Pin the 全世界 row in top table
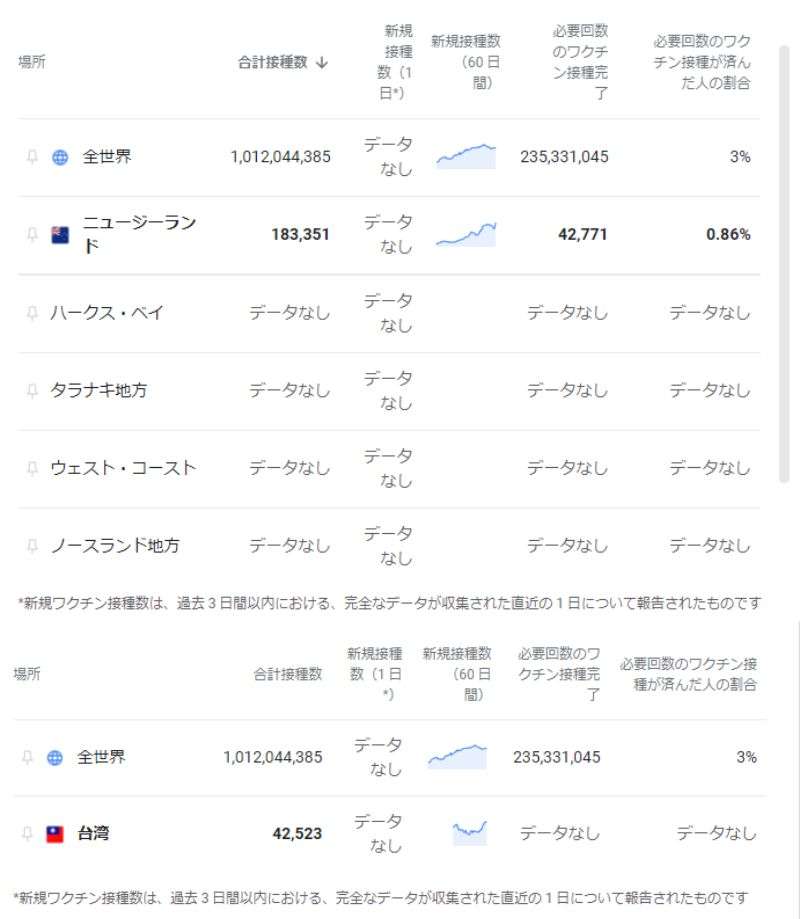The height and width of the screenshot is (919, 800). click(32, 156)
